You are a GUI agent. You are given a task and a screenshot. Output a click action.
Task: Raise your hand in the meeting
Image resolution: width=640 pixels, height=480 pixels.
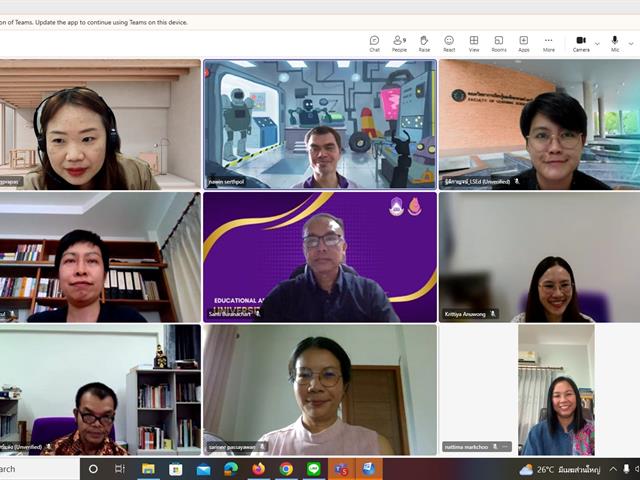tap(424, 43)
